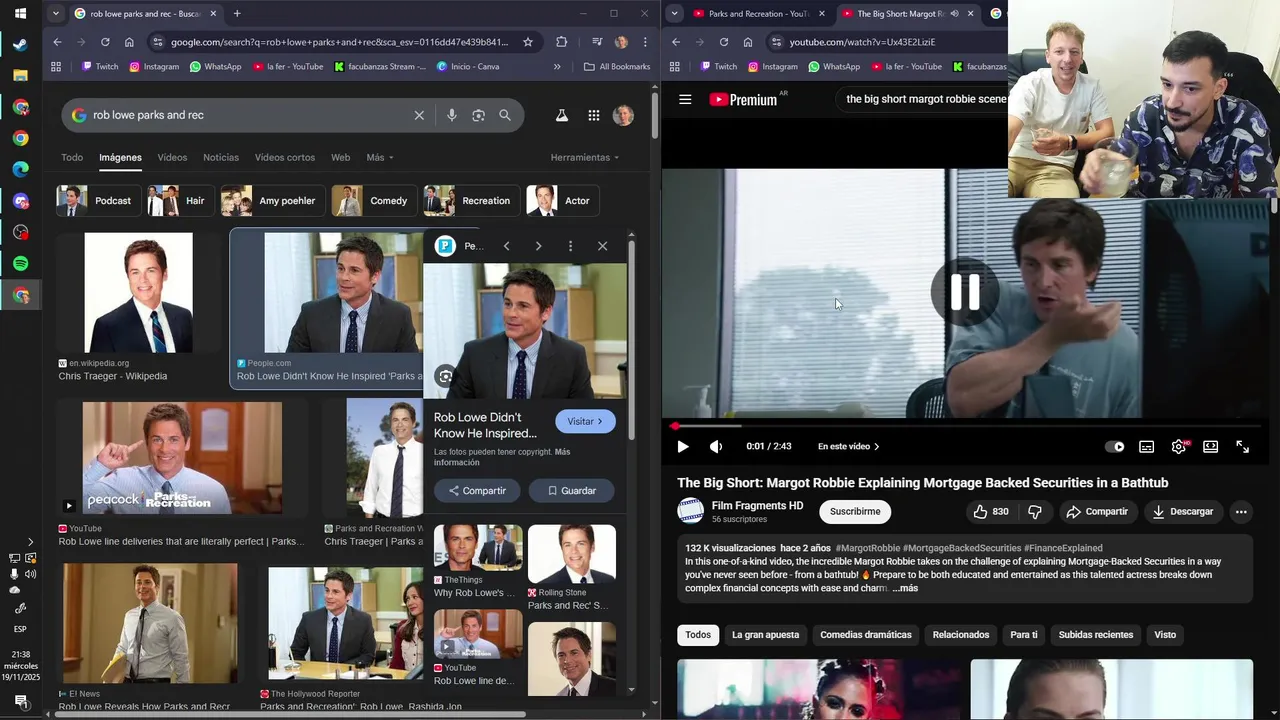Open tab search dropdown in left browser
Image resolution: width=1280 pixels, height=720 pixels.
point(55,13)
